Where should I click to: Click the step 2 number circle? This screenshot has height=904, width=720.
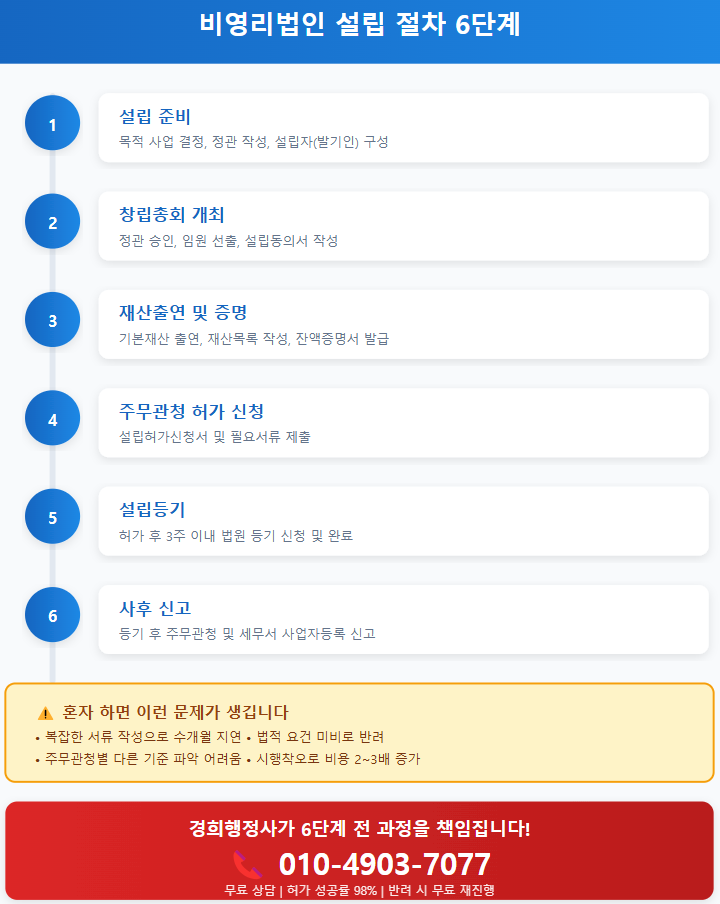52,223
